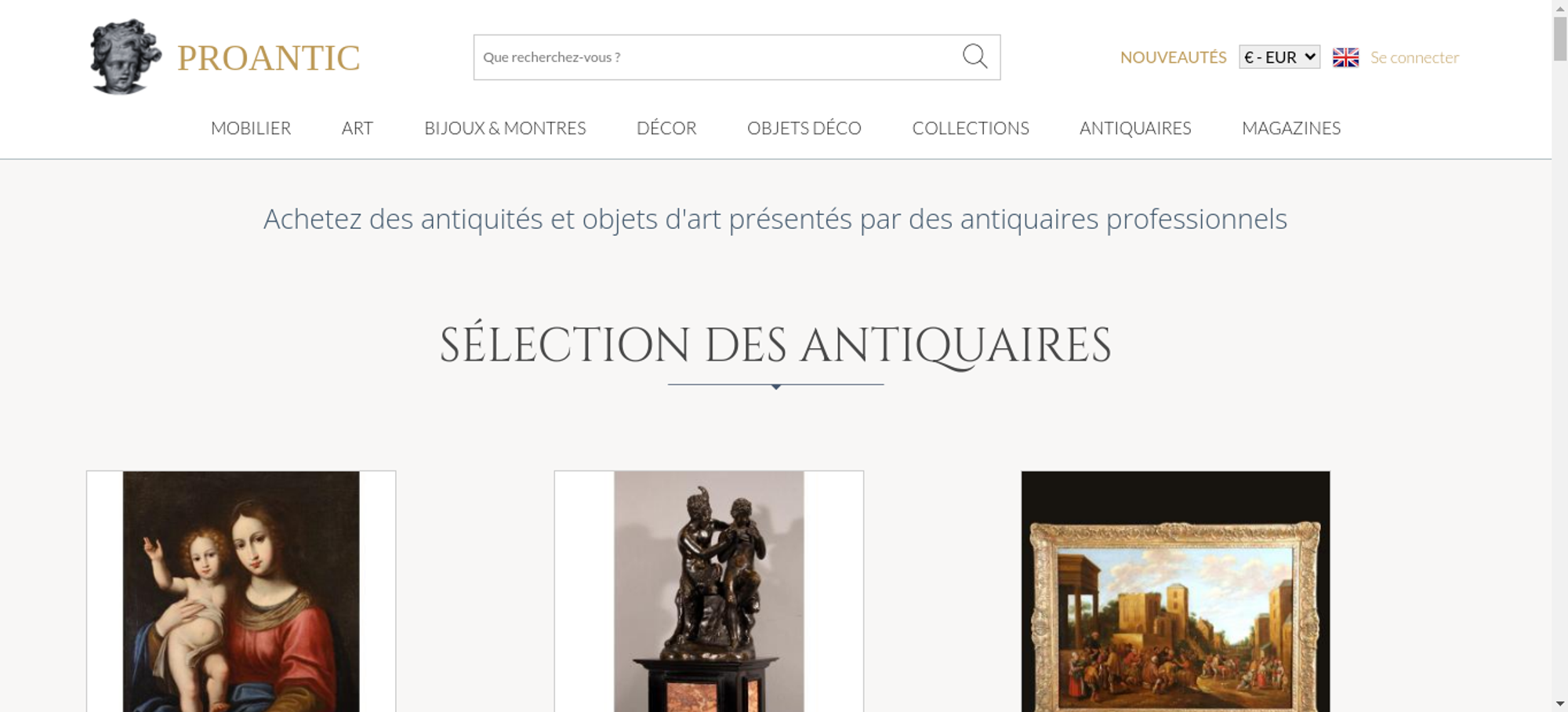This screenshot has height=712, width=1568.
Task: Click the scrollbar down arrow
Action: 1560,704
